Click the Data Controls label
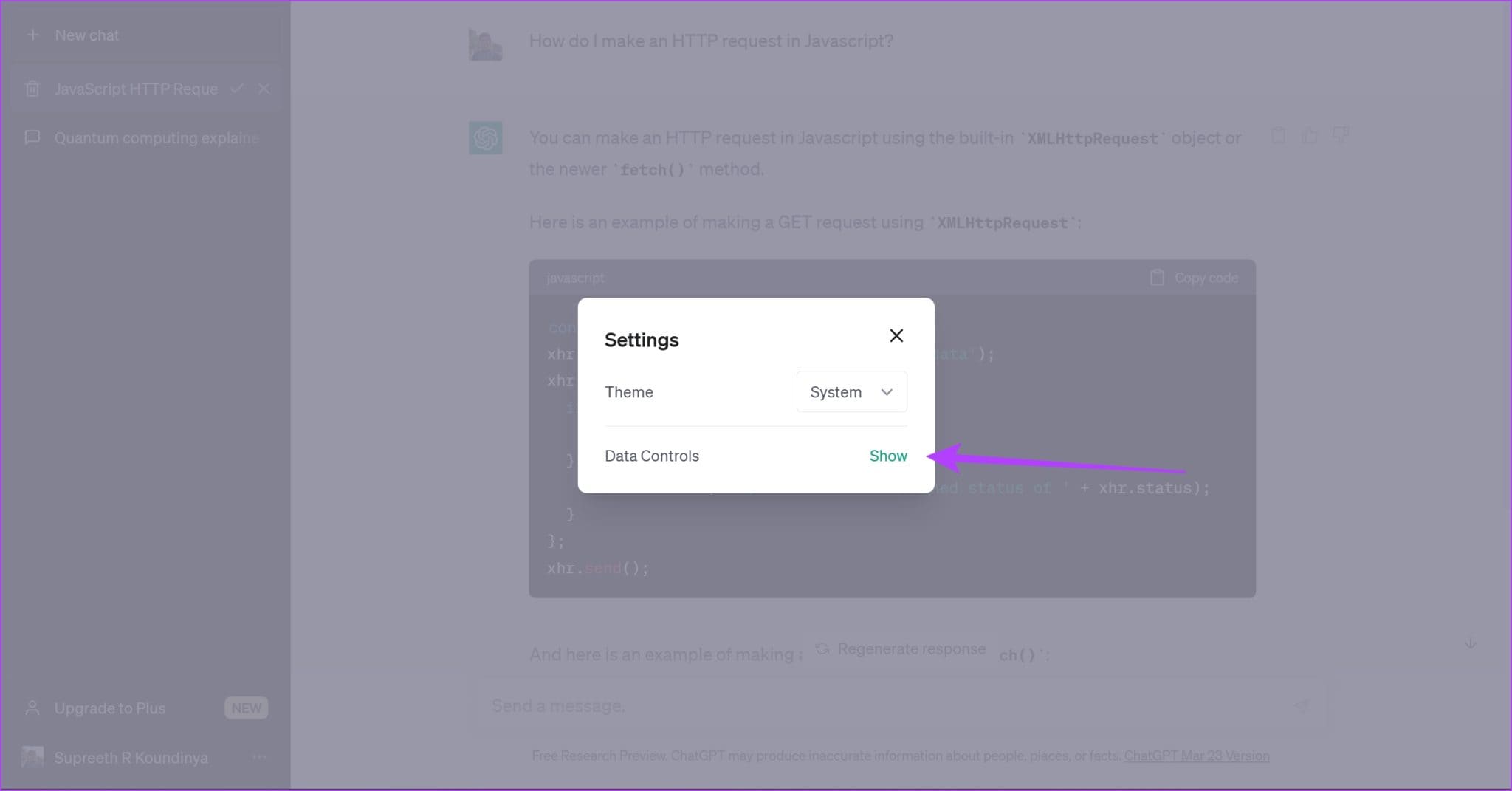1512x791 pixels. 652,456
